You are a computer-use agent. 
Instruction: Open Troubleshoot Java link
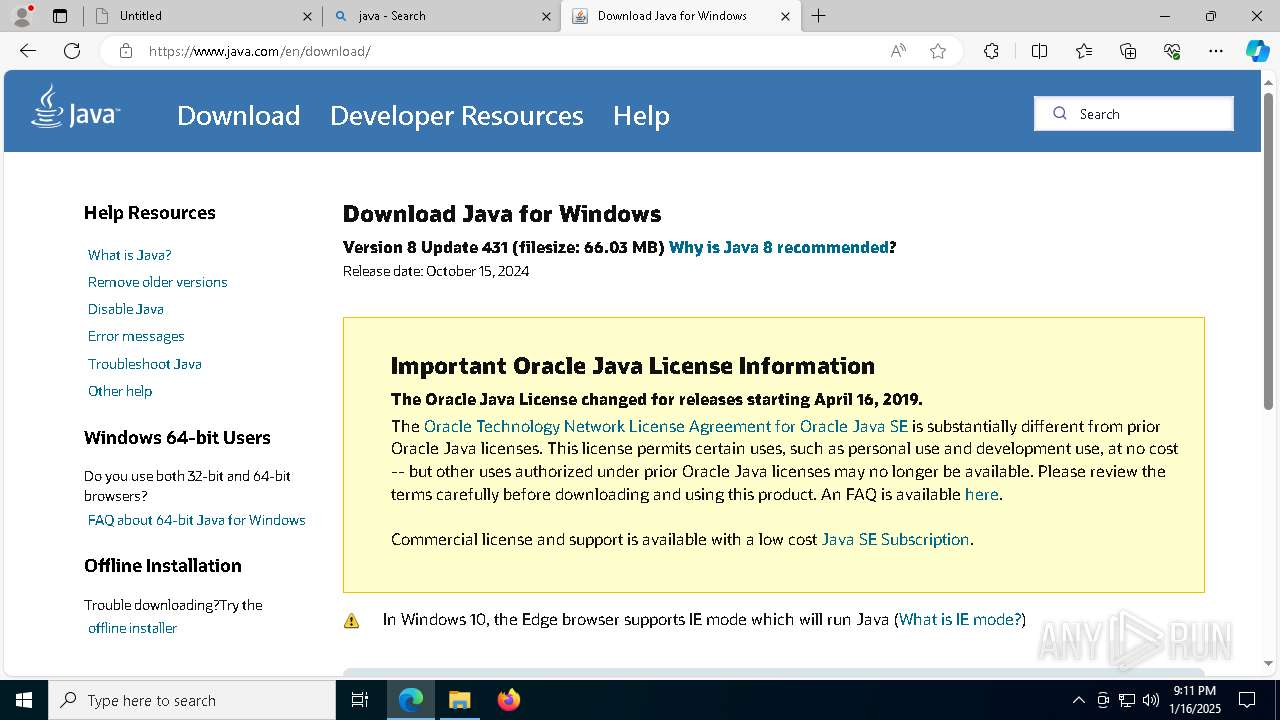(144, 364)
